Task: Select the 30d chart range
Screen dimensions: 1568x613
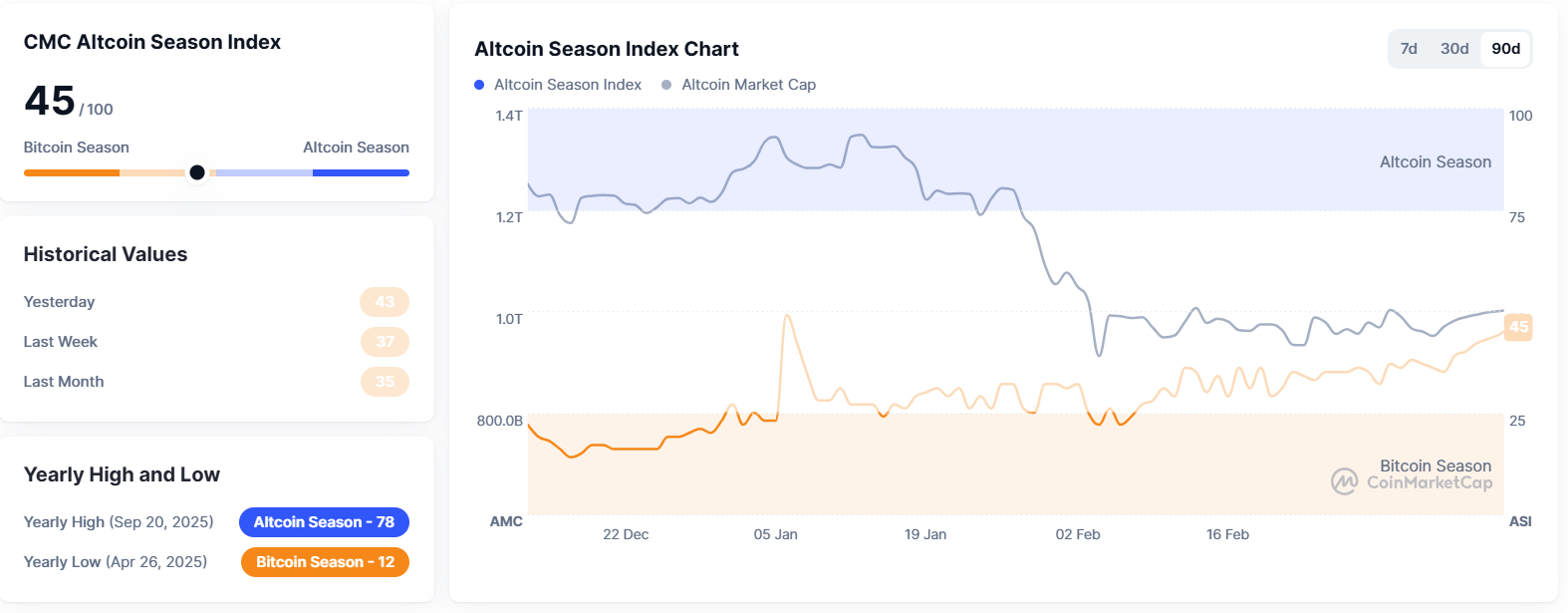Action: (x=1454, y=49)
